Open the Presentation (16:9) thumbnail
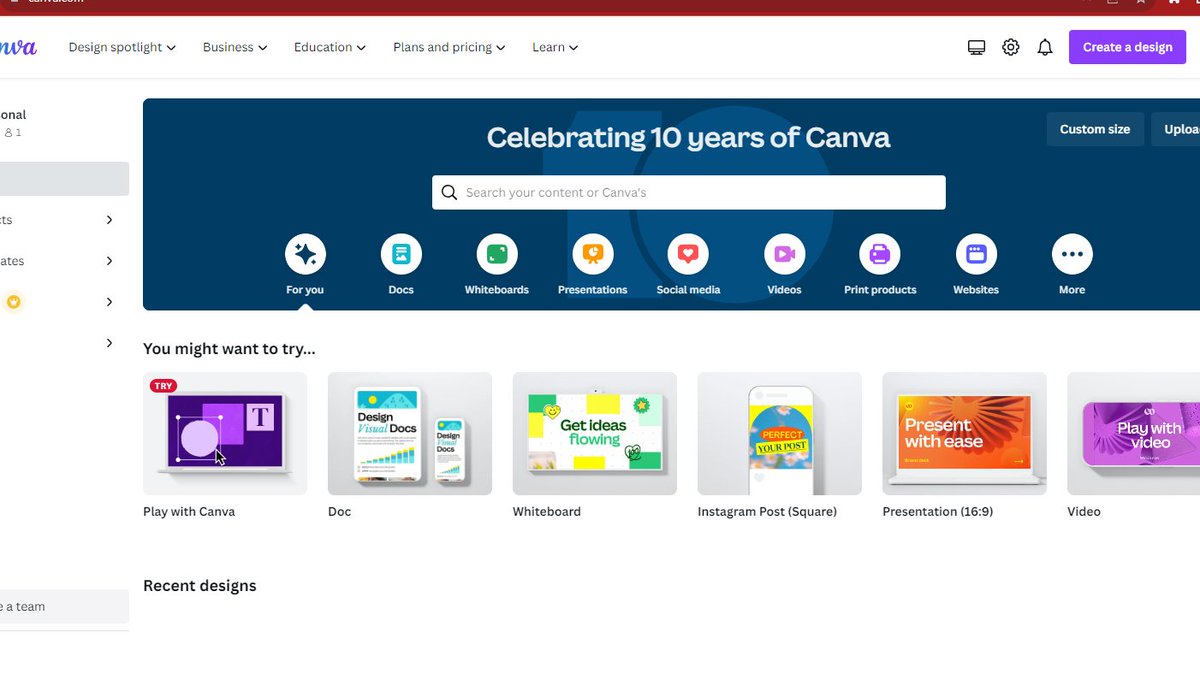Screen dimensions: 1200x674 click(x=965, y=434)
